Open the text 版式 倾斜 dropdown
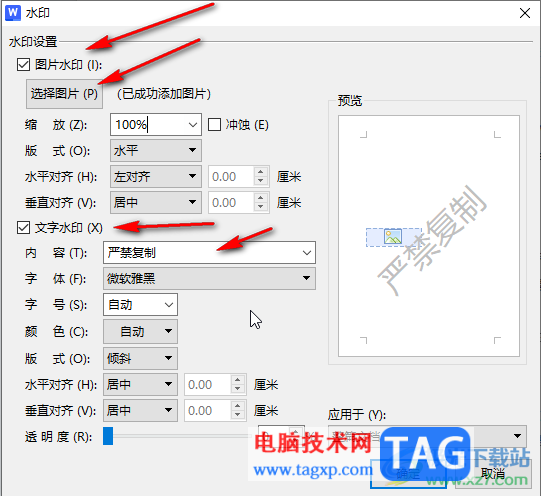The width and height of the screenshot is (541, 496). pyautogui.click(x=140, y=358)
